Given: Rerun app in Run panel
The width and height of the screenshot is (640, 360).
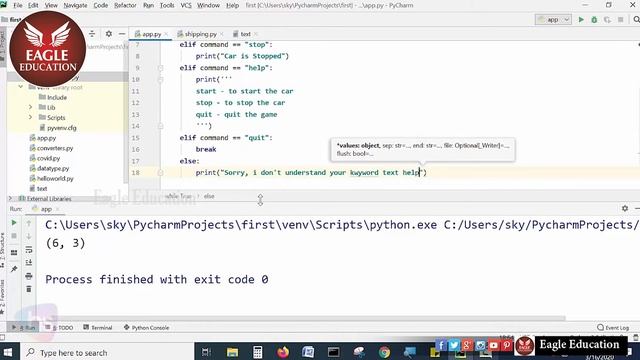Looking at the screenshot, I should coord(14,223).
